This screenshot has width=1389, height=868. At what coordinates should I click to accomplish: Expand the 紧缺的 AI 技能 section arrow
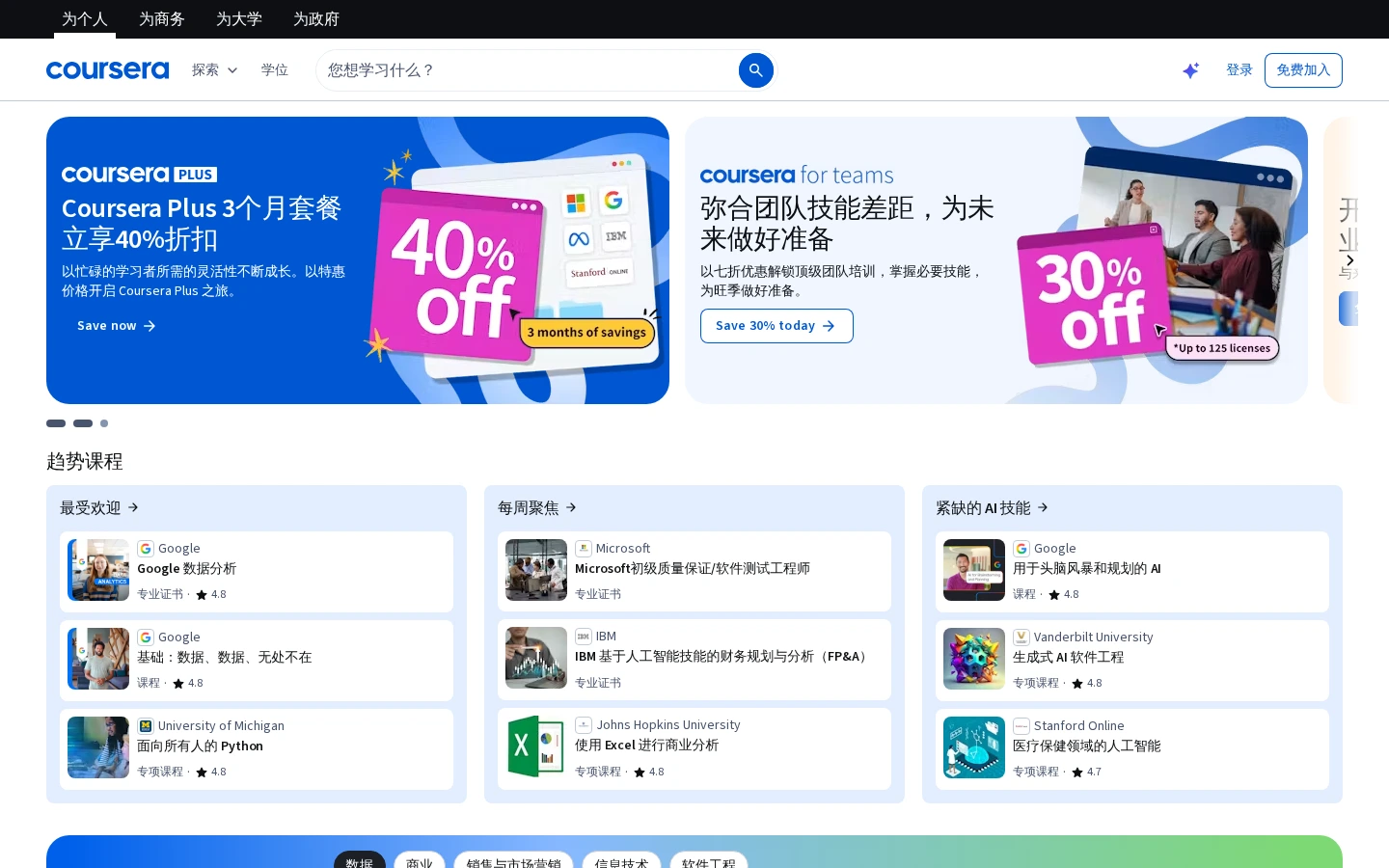tap(1043, 507)
